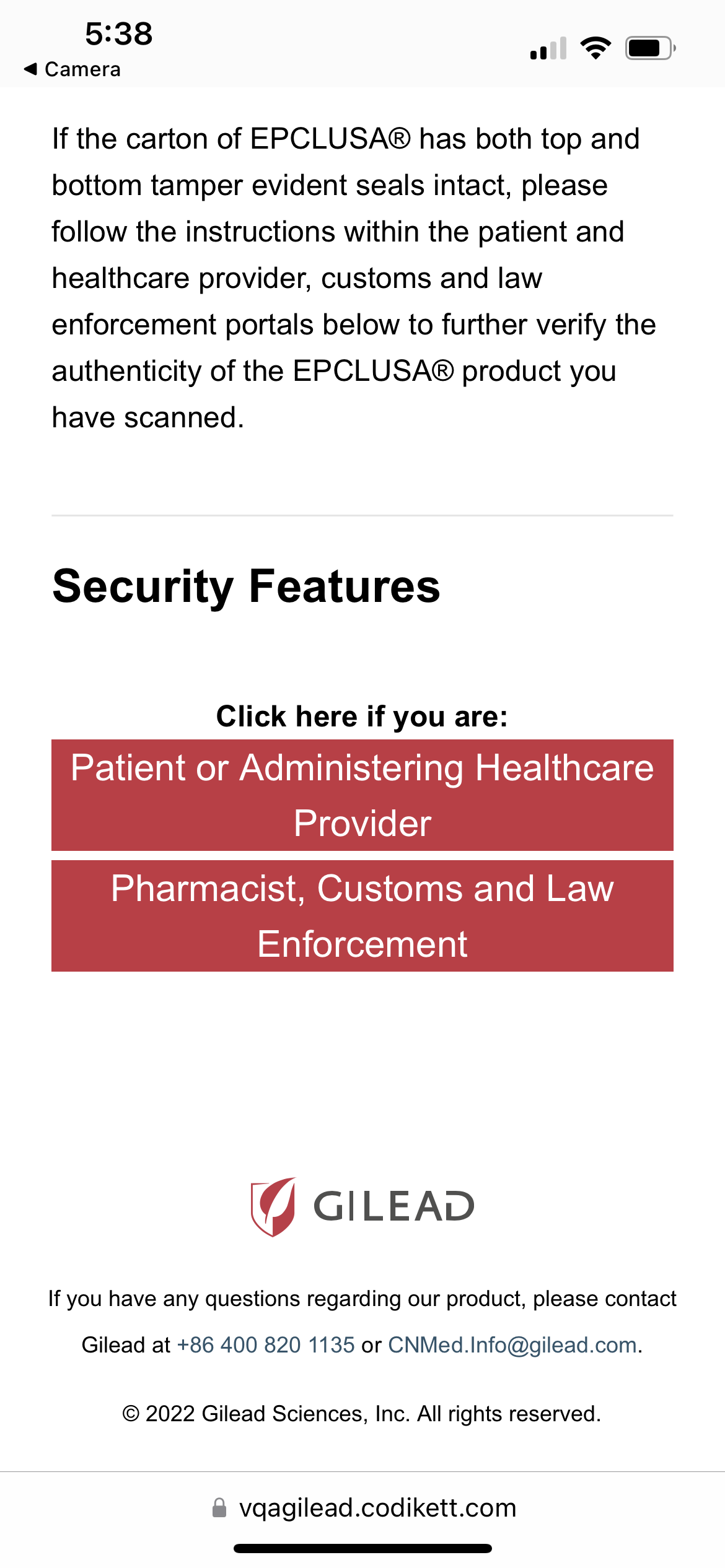Open Pharmacist, Customs and Law Enforcement portal
This screenshot has width=725, height=1568.
tap(362, 916)
